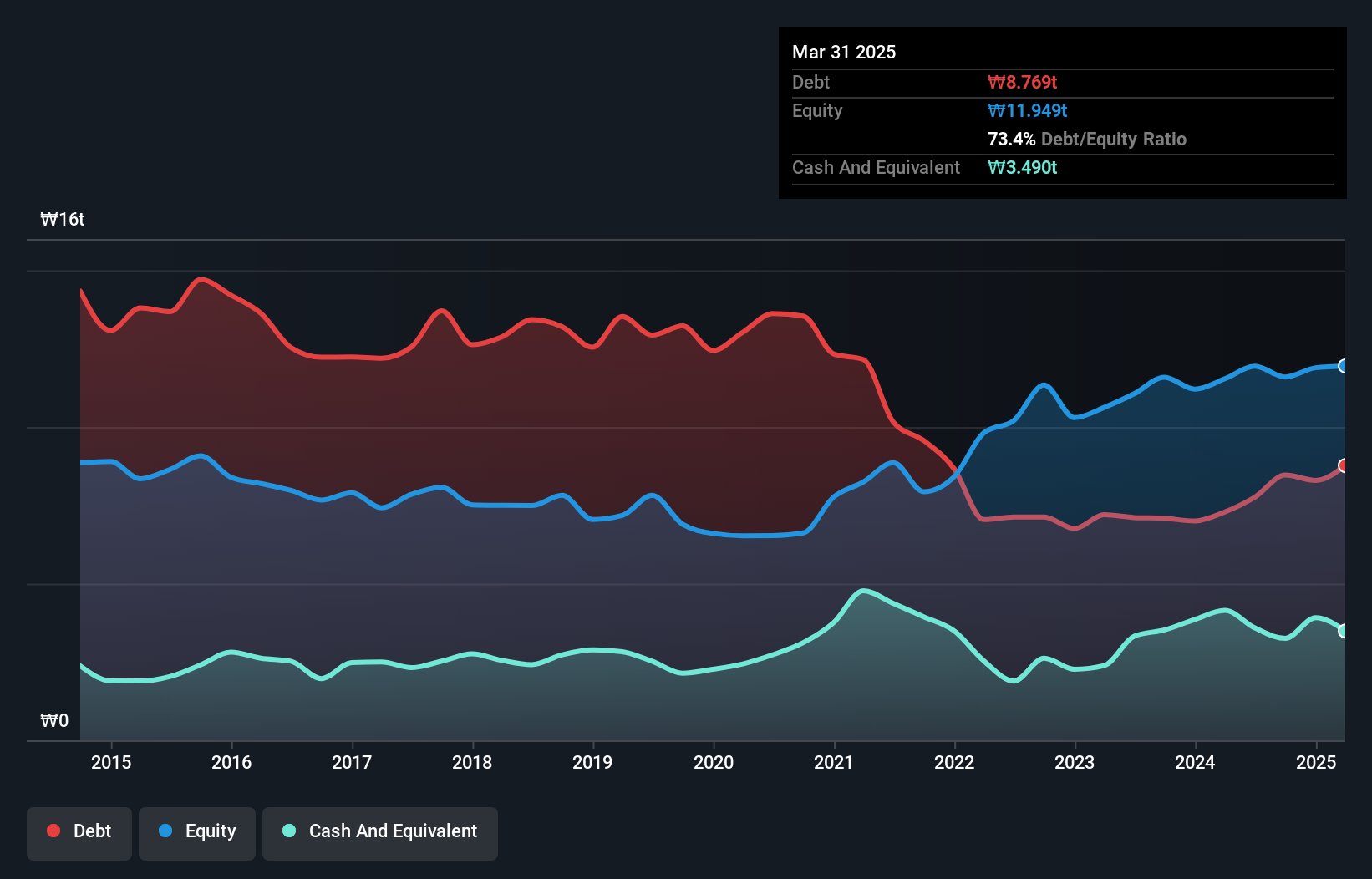Select the Cash endpoint marker on the chart

coord(1343,633)
